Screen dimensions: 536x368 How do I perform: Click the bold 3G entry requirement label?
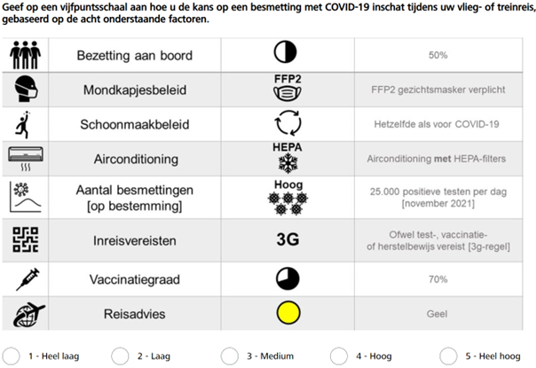coord(288,240)
